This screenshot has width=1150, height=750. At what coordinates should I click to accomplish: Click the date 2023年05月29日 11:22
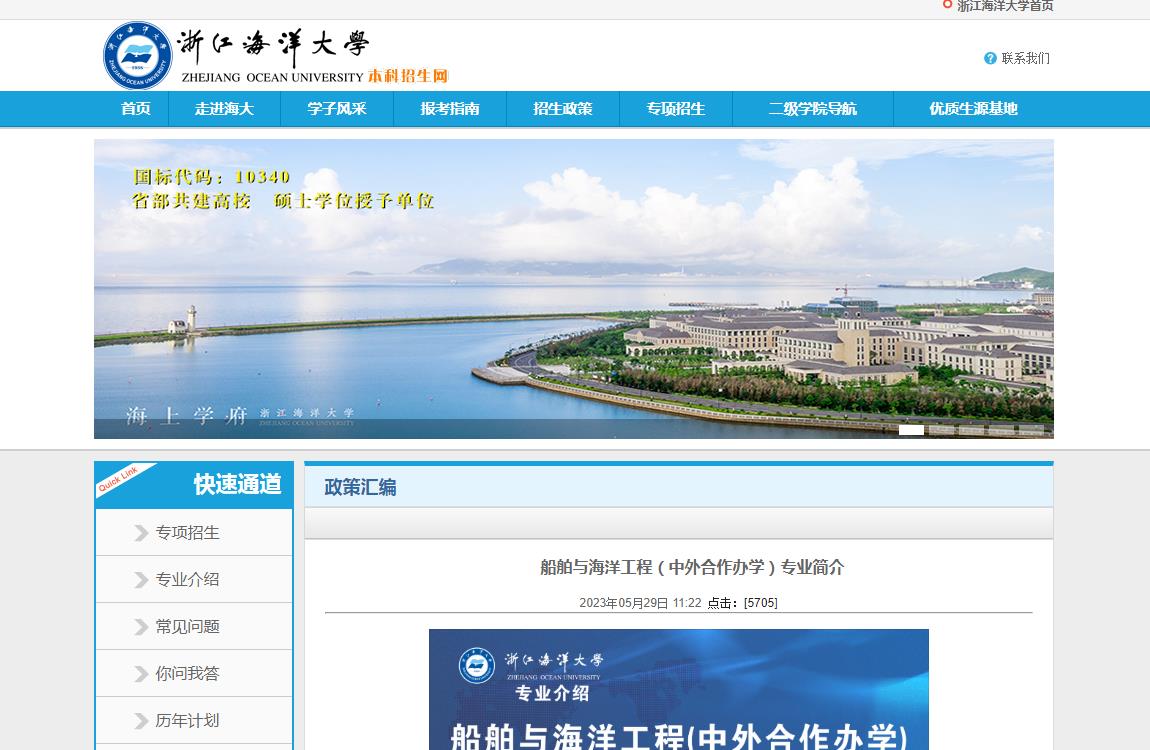(x=640, y=603)
